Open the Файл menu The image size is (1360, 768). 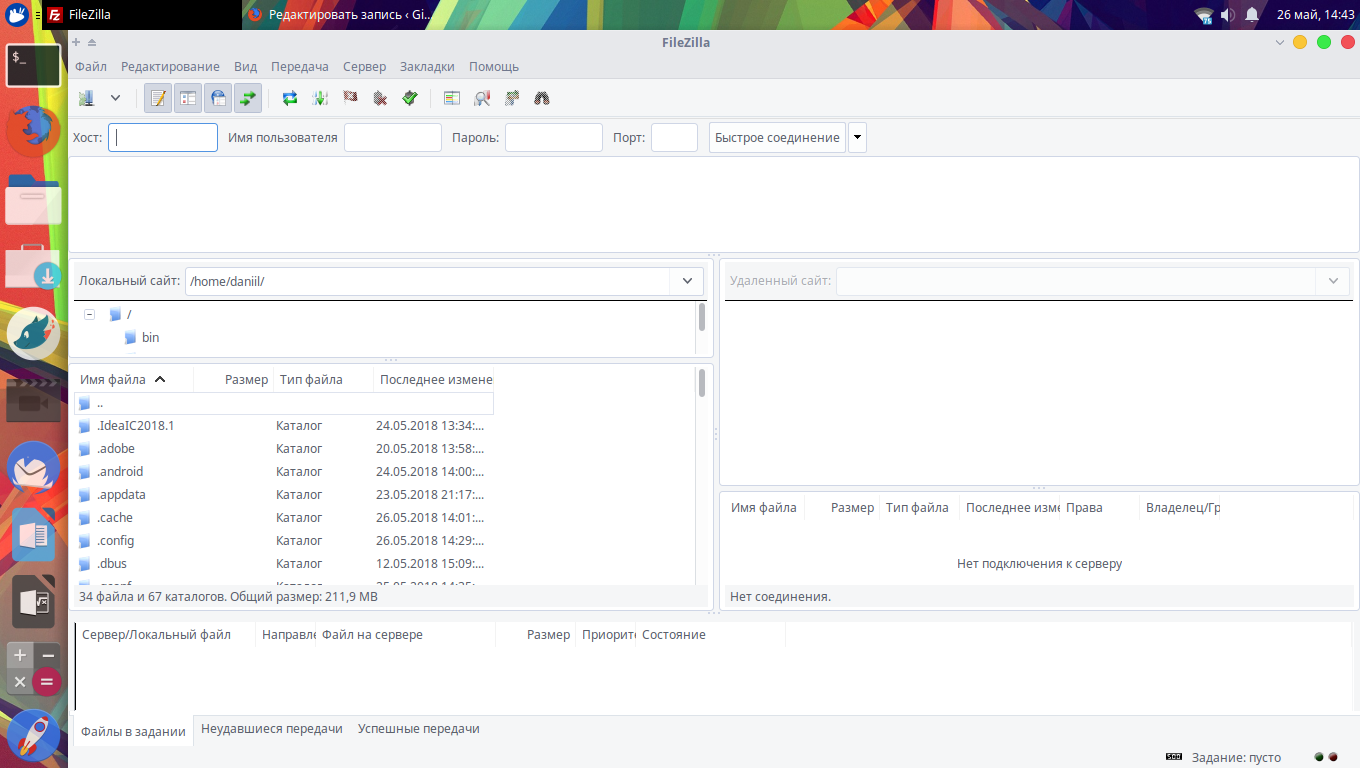pyautogui.click(x=91, y=66)
